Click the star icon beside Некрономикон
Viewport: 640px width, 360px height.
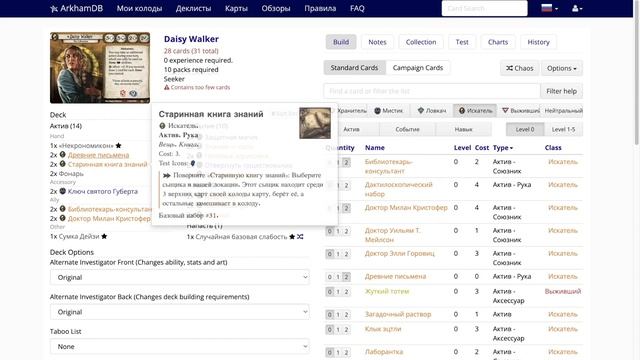tap(118, 146)
